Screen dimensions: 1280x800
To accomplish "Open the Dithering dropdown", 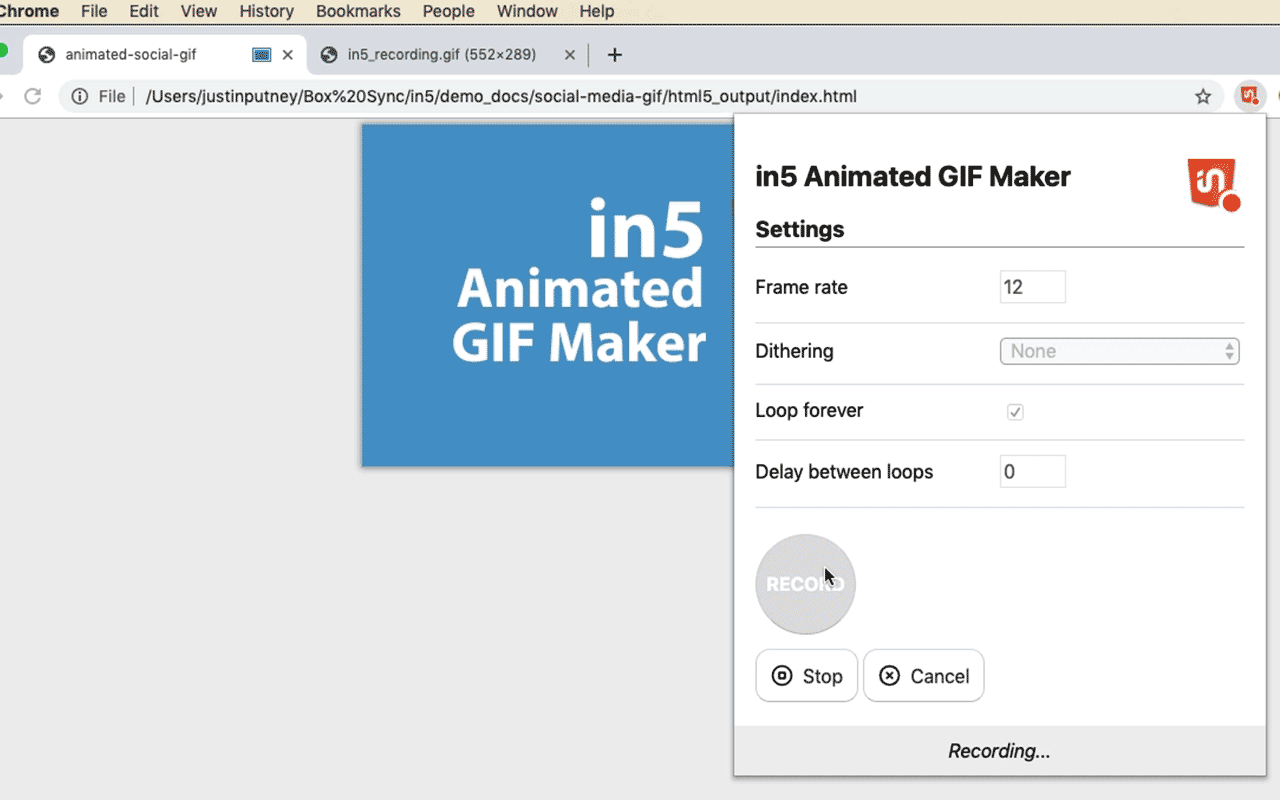I will tap(1119, 351).
